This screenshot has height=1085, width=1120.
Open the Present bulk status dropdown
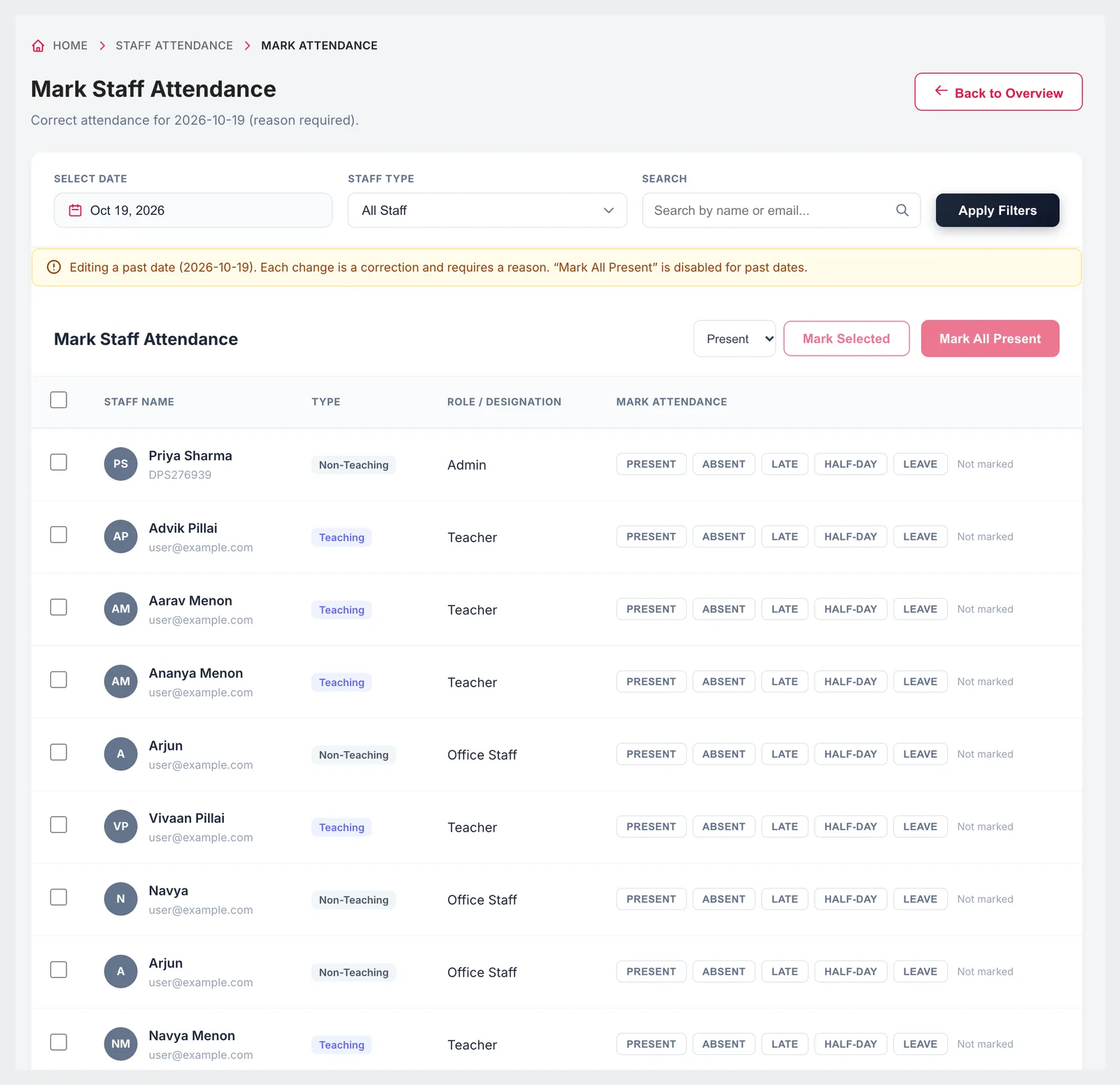pos(734,339)
